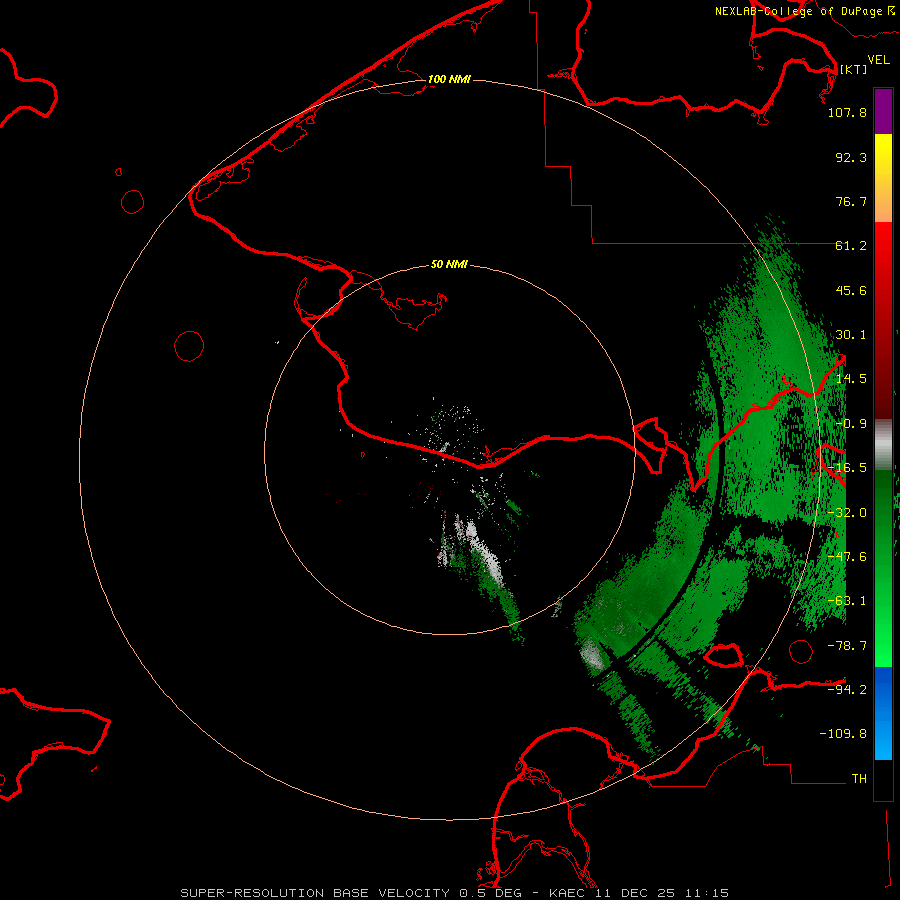The image size is (900, 900).
Task: Click the 107.8 value on velocity scale
Action: 847,112
